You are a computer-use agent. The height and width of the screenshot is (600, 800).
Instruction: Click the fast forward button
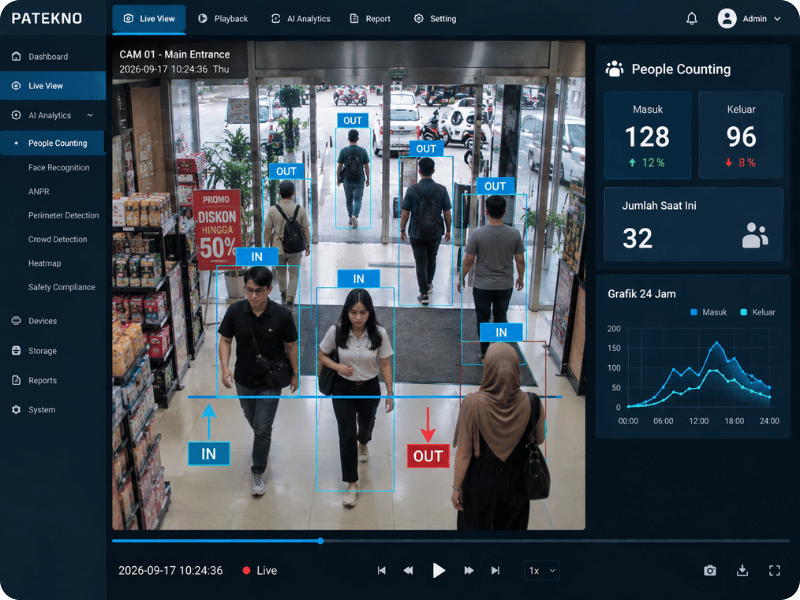[469, 570]
